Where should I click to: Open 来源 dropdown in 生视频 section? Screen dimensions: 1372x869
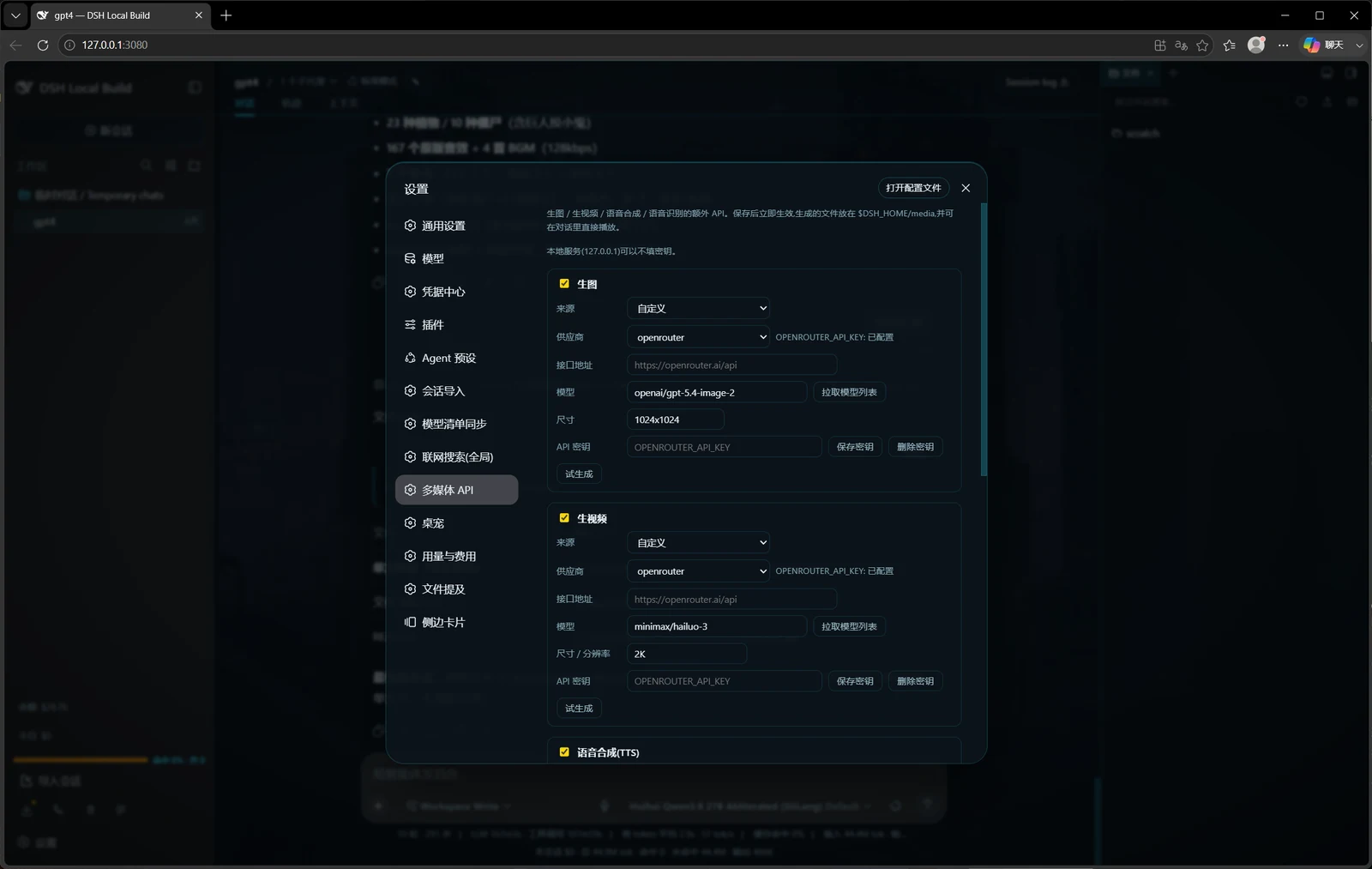[698, 542]
